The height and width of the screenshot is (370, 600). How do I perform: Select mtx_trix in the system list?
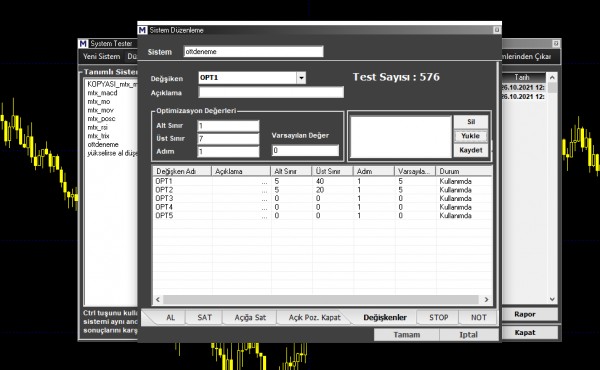pyautogui.click(x=98, y=136)
